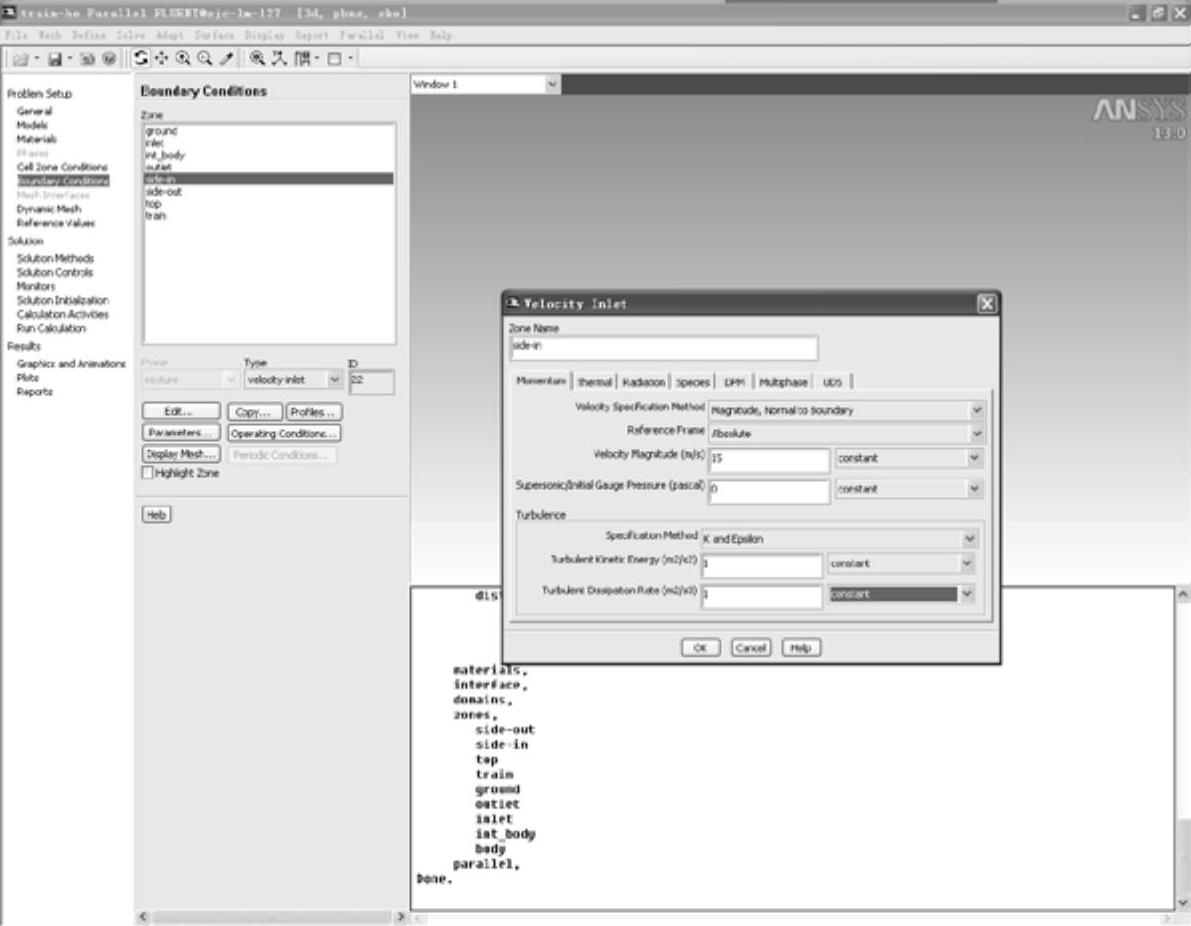Viewport: 1191px width, 926px height.
Task: Open the Reference Frame dropdown
Action: (977, 434)
